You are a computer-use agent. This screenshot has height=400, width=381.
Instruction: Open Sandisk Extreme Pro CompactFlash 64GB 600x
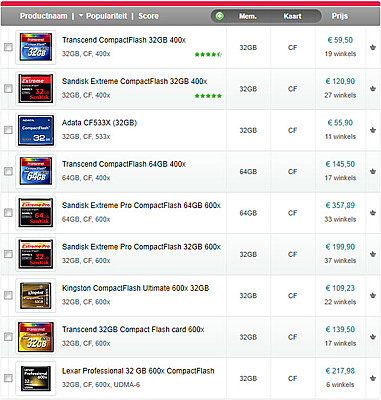pyautogui.click(x=141, y=205)
